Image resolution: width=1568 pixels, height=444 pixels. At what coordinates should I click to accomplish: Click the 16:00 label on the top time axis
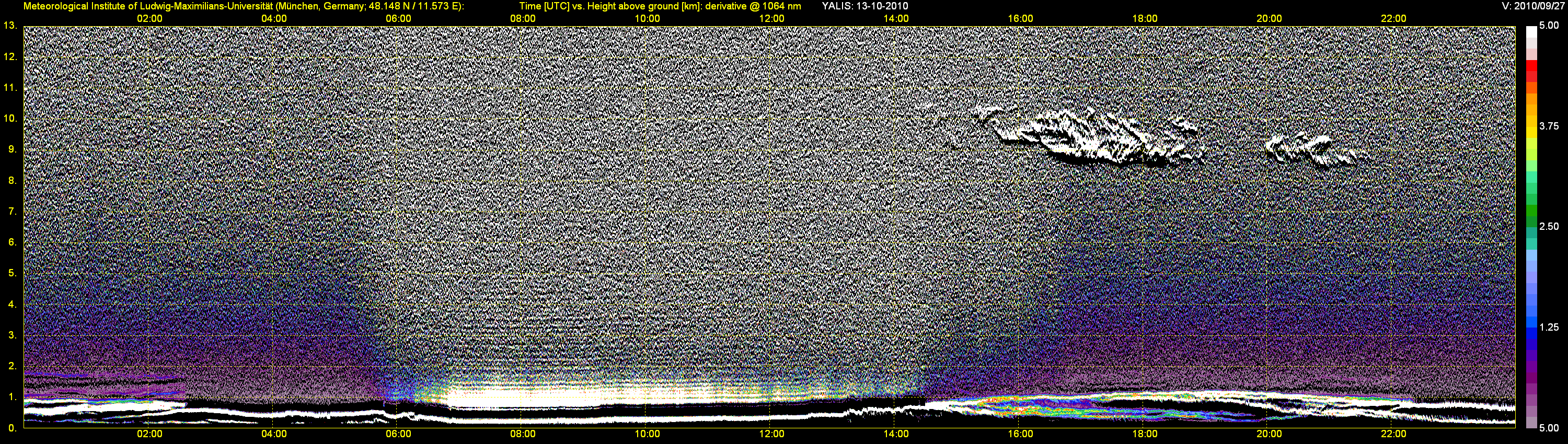coord(1020,18)
